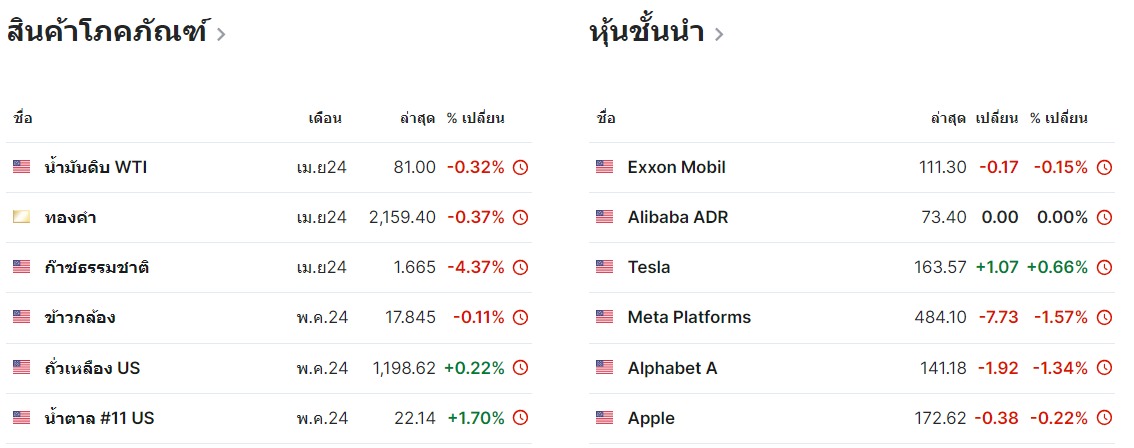Screen dimensions: 1134x448
Task: Open the ข้าวกล้อง commodity link
Action: click(x=80, y=317)
